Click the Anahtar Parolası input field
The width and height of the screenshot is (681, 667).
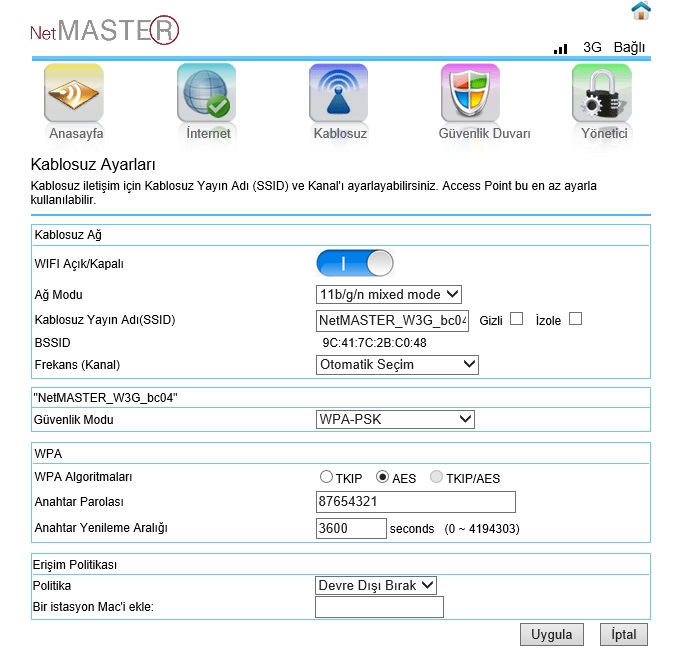coord(416,502)
